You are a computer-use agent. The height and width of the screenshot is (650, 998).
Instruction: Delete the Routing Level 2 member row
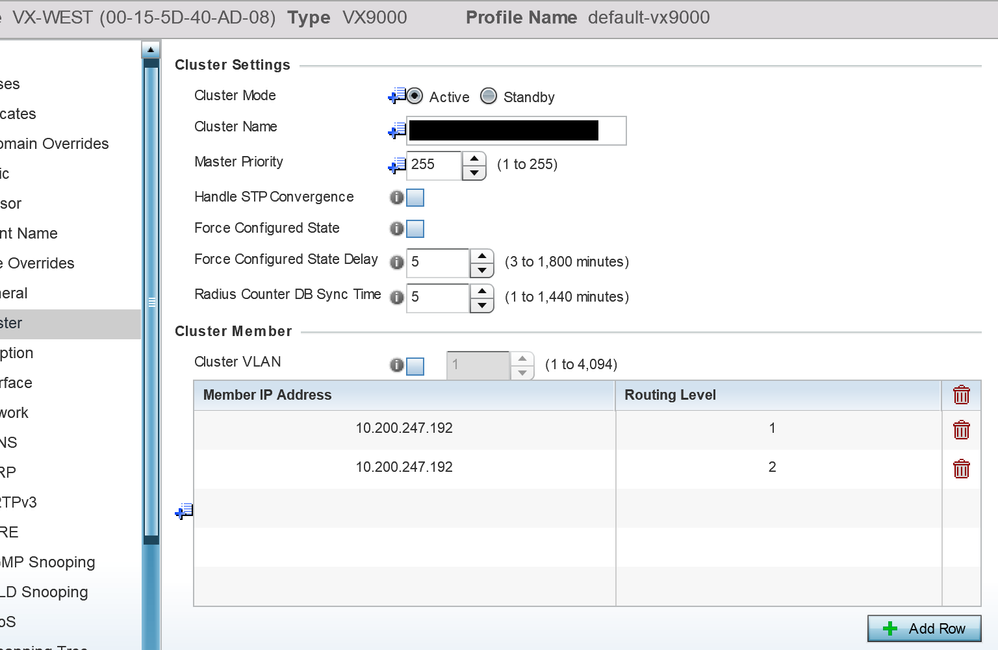(961, 469)
